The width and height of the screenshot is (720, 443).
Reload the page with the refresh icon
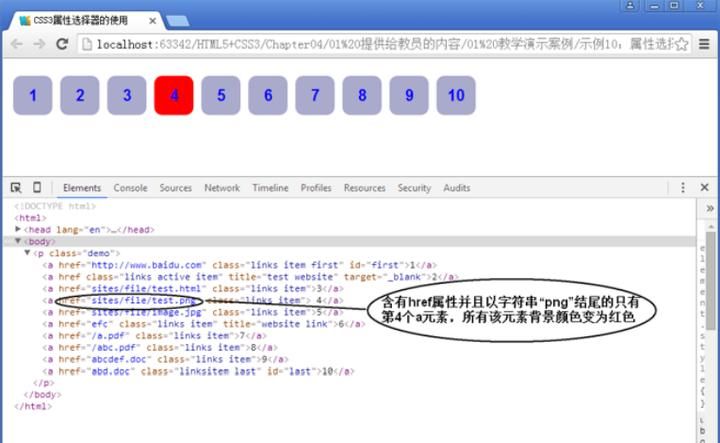tap(62, 44)
